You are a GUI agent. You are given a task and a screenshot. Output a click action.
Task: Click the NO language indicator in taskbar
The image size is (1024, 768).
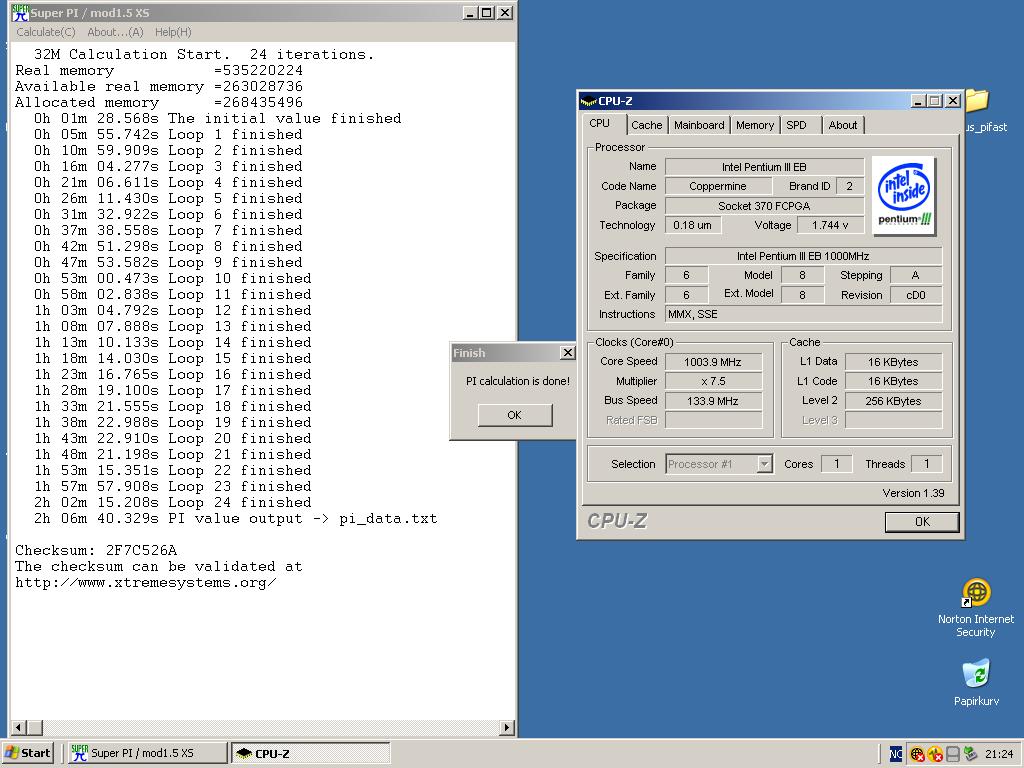(x=896, y=754)
